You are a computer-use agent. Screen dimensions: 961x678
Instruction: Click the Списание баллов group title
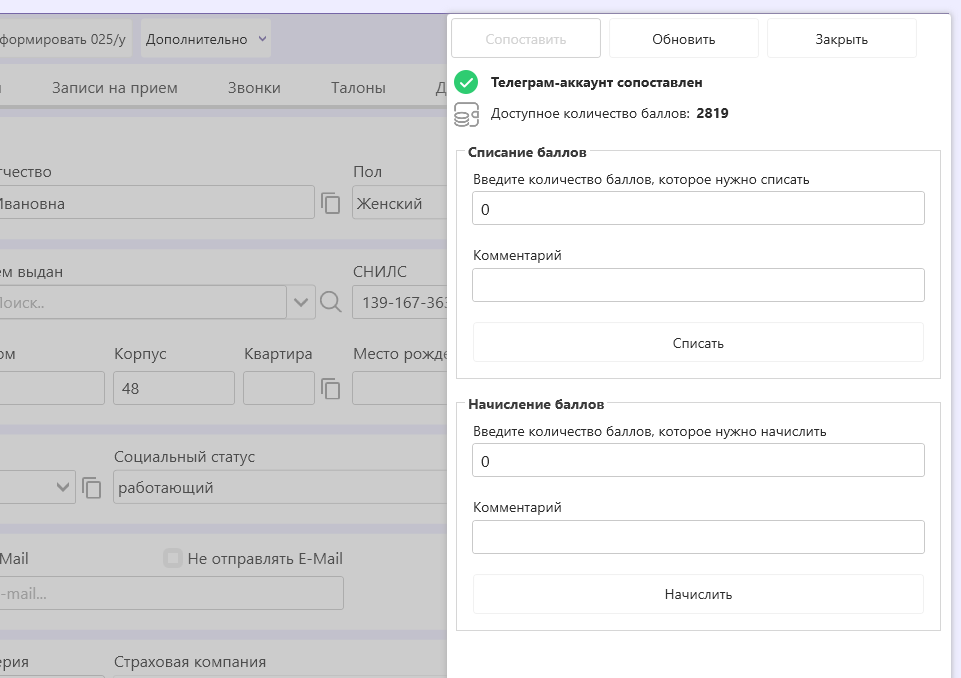(x=527, y=152)
